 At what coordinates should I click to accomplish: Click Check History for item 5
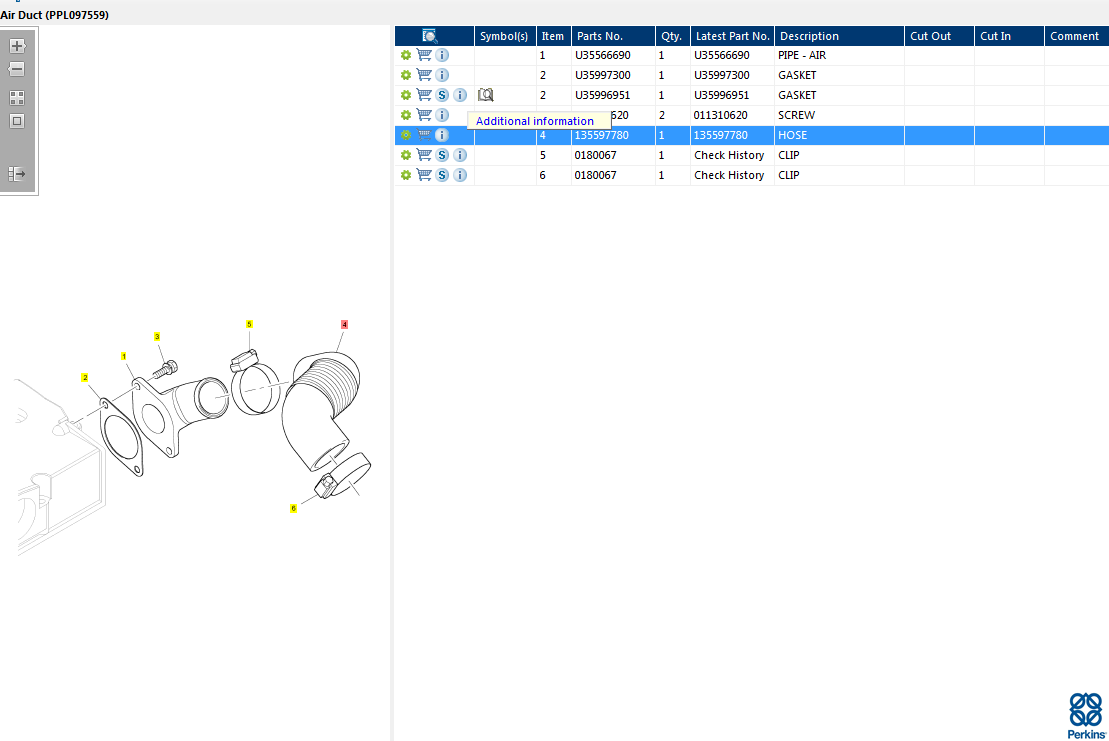729,155
